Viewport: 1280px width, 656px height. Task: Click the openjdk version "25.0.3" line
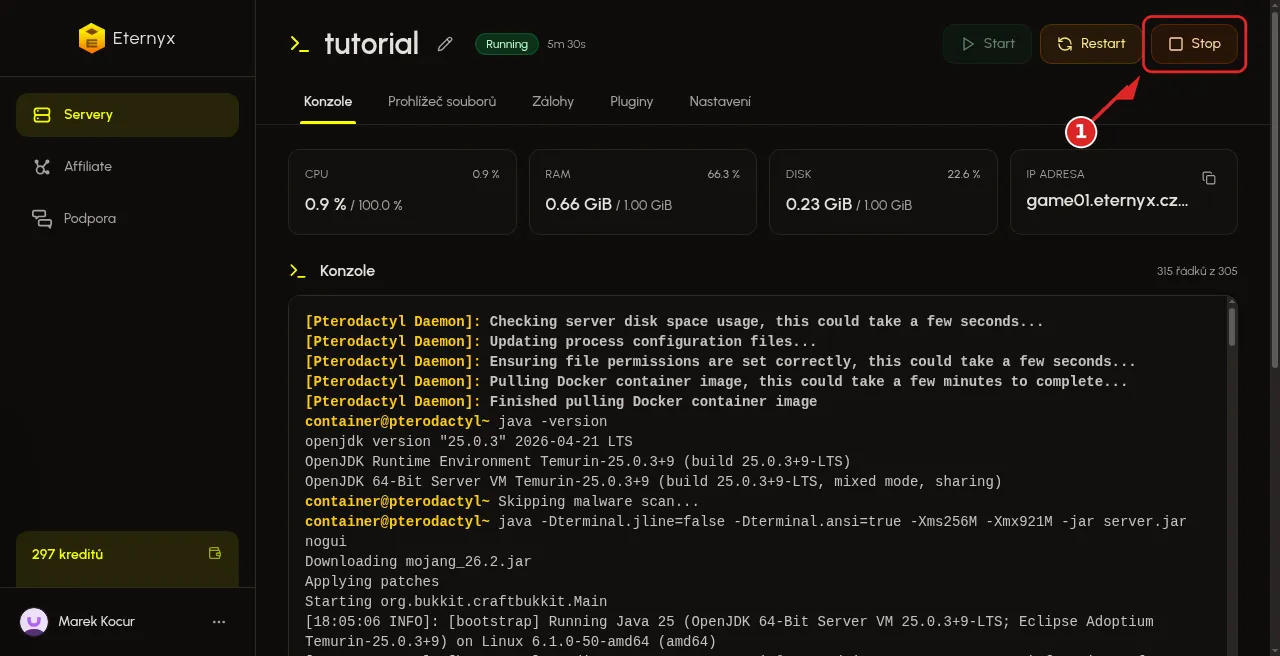(x=469, y=442)
